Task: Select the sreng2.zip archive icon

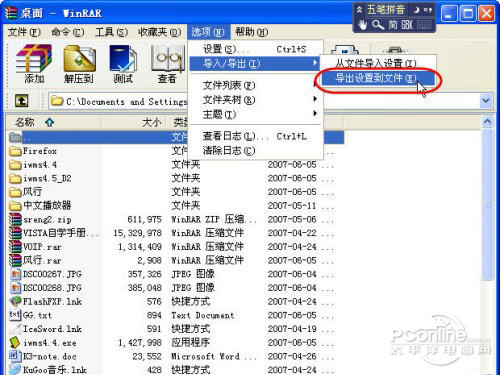Action: (x=15, y=219)
